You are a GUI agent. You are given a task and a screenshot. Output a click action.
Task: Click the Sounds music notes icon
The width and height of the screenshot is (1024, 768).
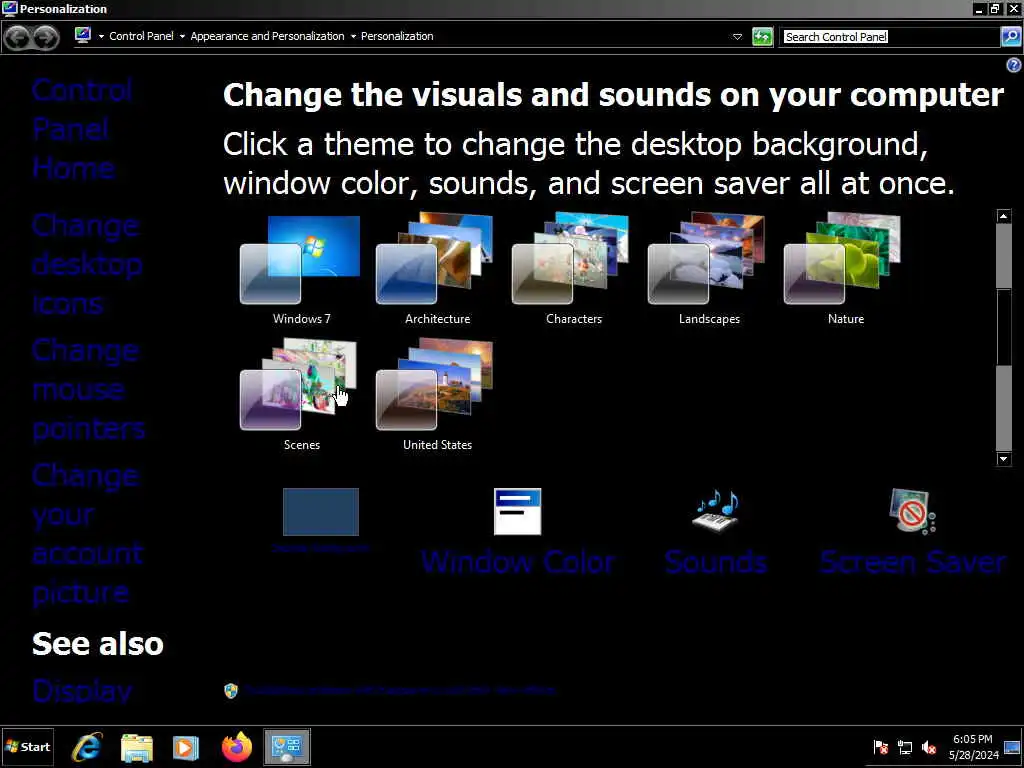click(716, 511)
